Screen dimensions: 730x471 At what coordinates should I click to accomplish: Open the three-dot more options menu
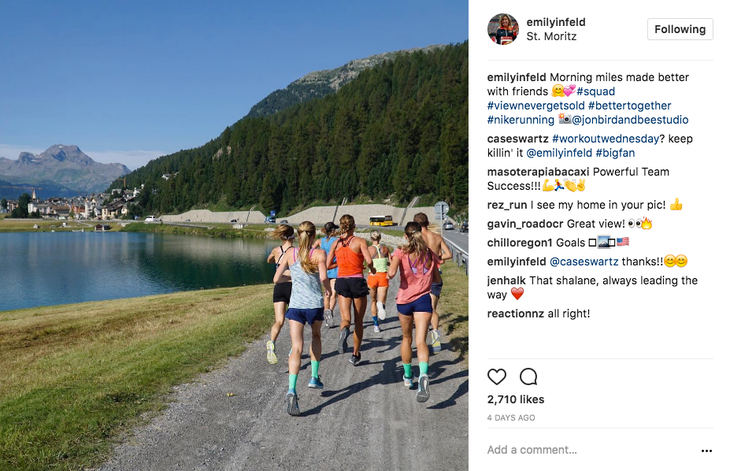706,451
